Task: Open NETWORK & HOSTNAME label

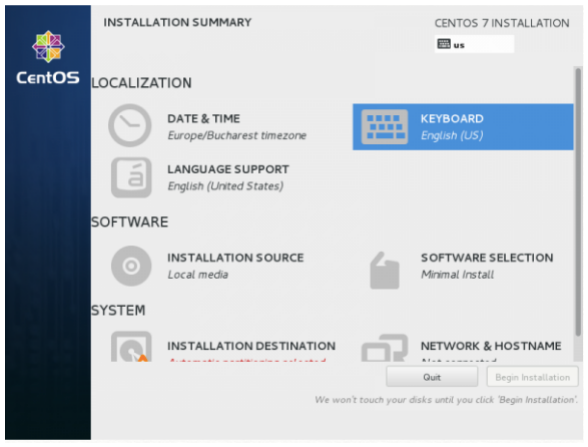Action: 491,346
